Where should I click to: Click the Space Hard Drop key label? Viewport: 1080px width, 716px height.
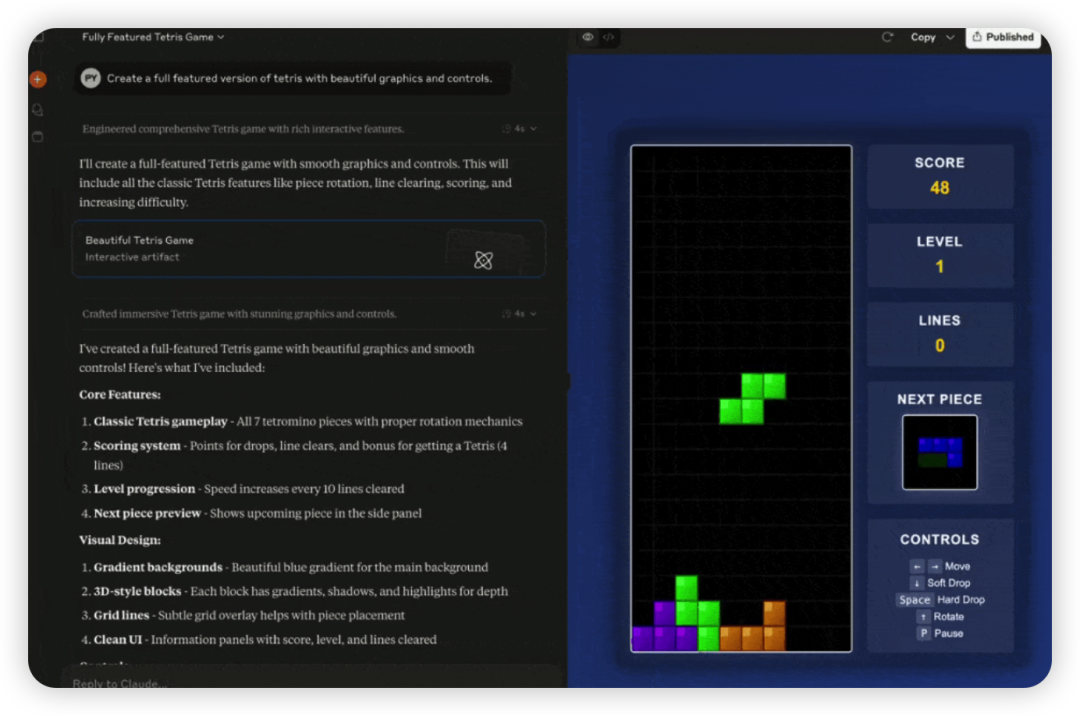(914, 600)
